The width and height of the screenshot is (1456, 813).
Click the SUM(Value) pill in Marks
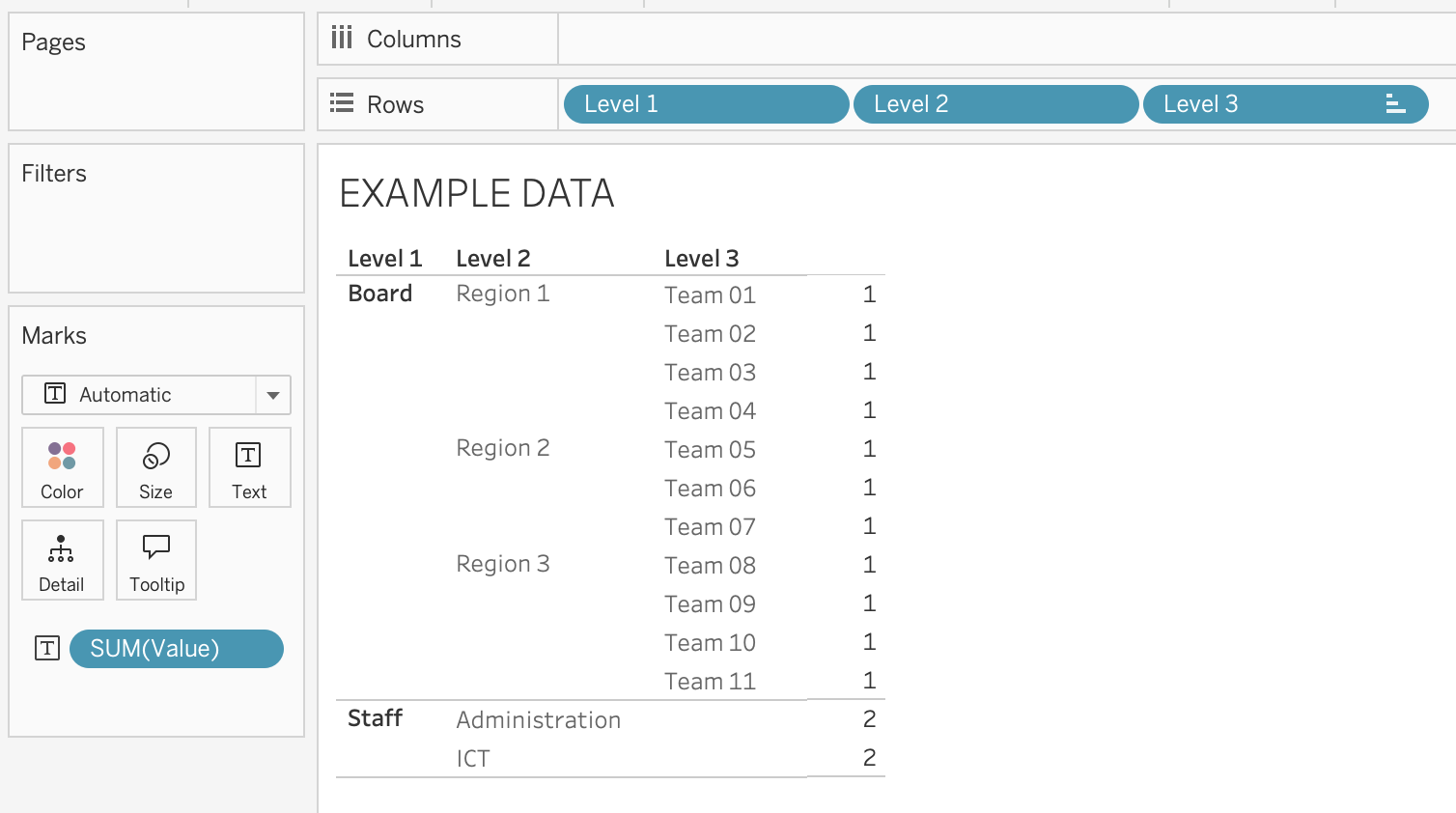(x=176, y=649)
